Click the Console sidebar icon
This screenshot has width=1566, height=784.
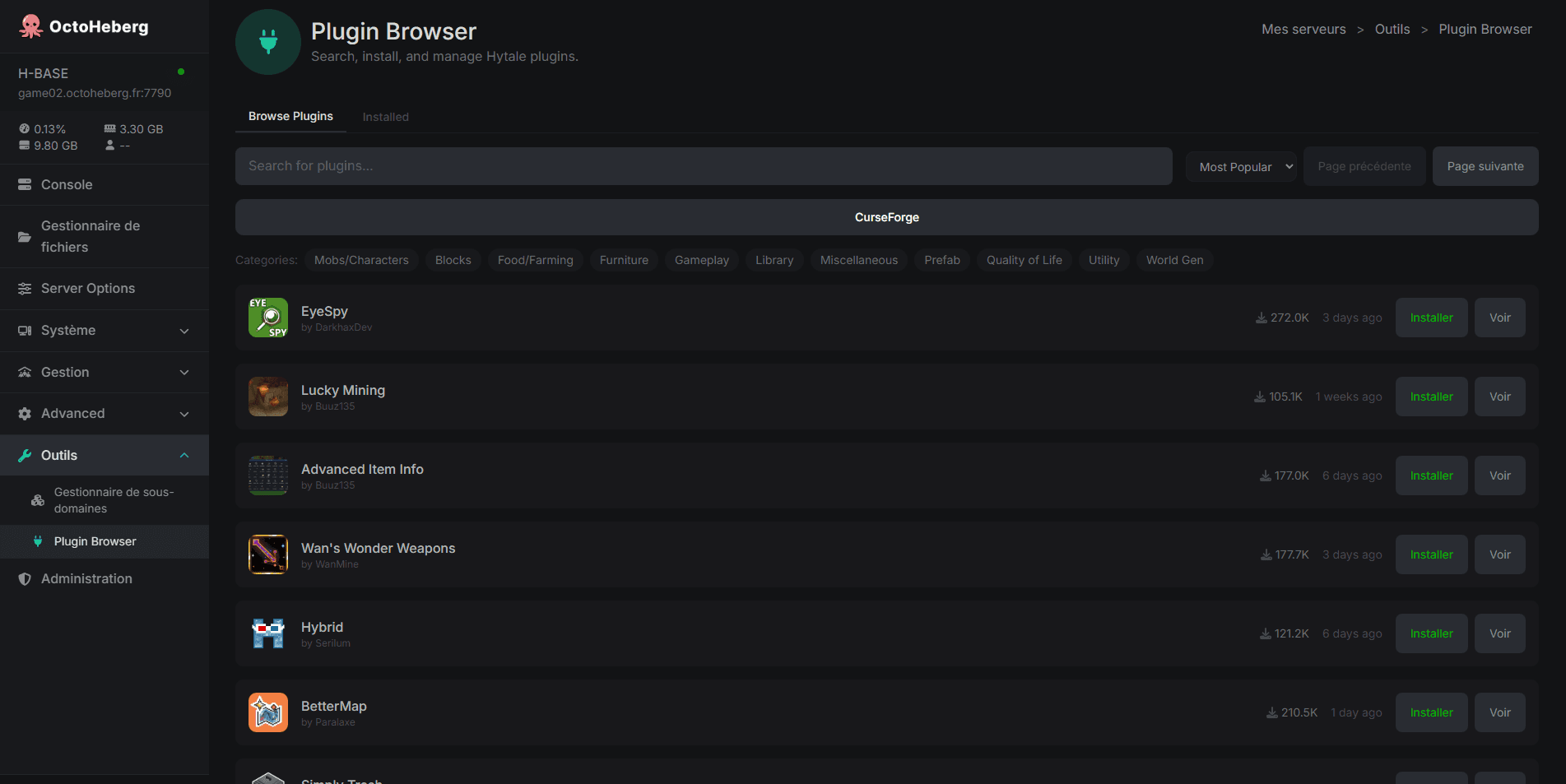(25, 185)
